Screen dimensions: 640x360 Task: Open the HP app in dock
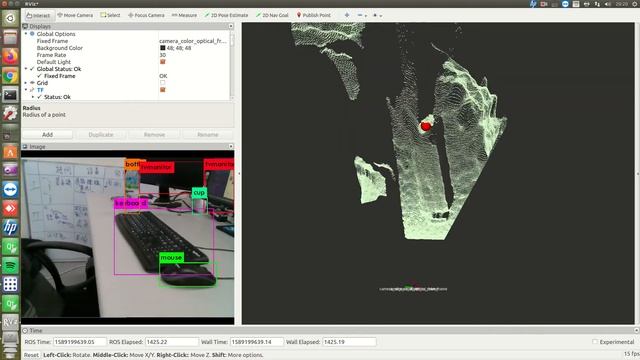(10, 227)
